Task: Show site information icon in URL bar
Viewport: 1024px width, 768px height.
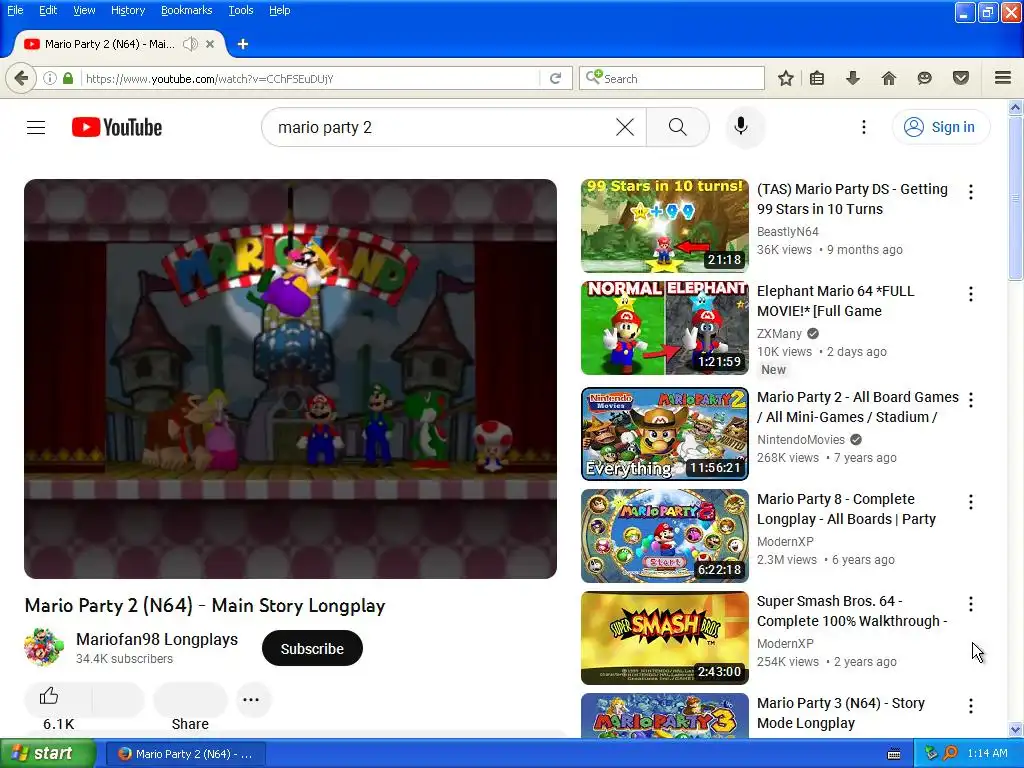Action: pos(50,78)
